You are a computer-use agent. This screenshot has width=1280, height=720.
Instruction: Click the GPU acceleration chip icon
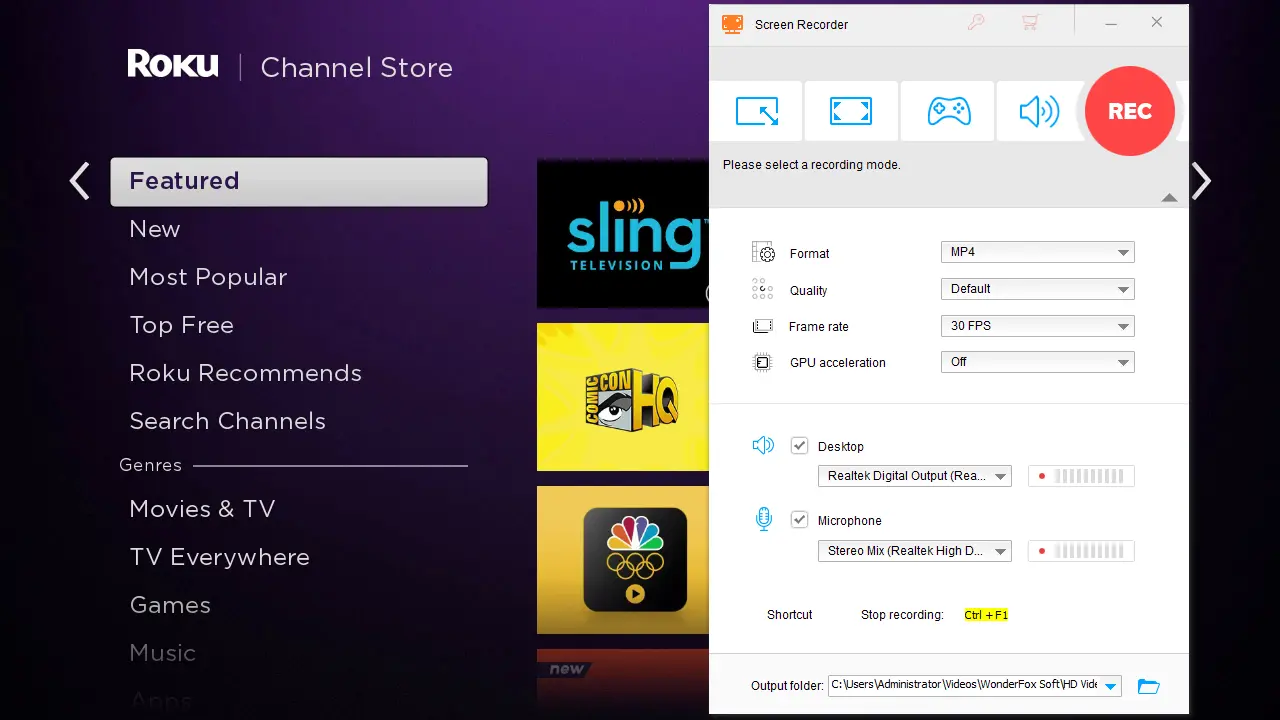pos(763,362)
